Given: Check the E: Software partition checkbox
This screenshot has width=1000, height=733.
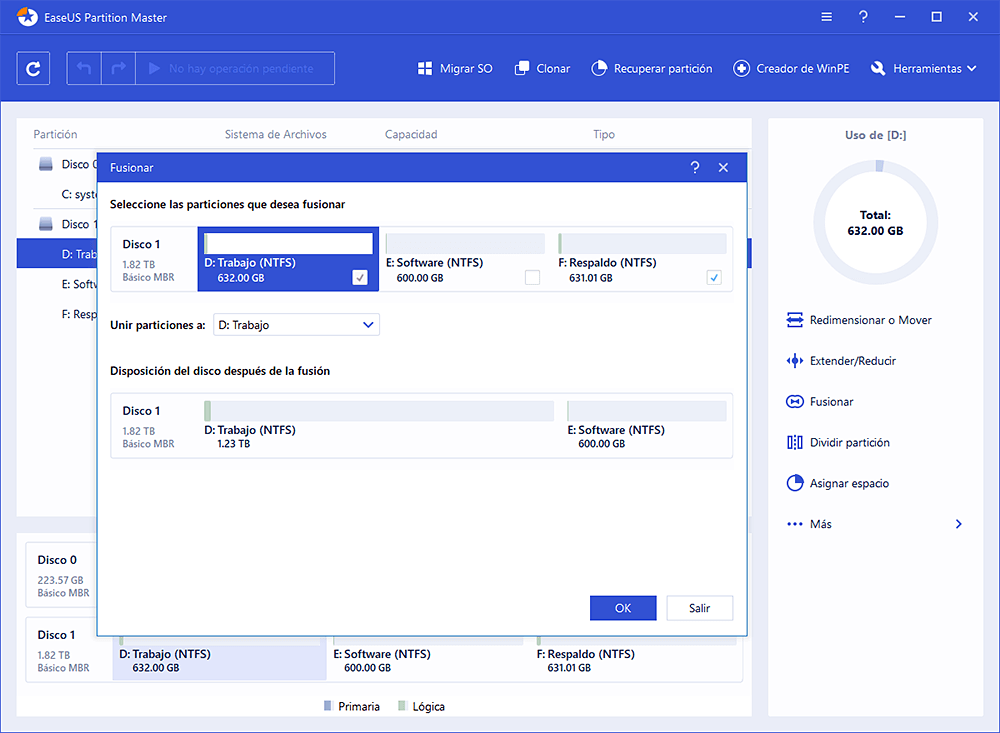Looking at the screenshot, I should click(532, 278).
